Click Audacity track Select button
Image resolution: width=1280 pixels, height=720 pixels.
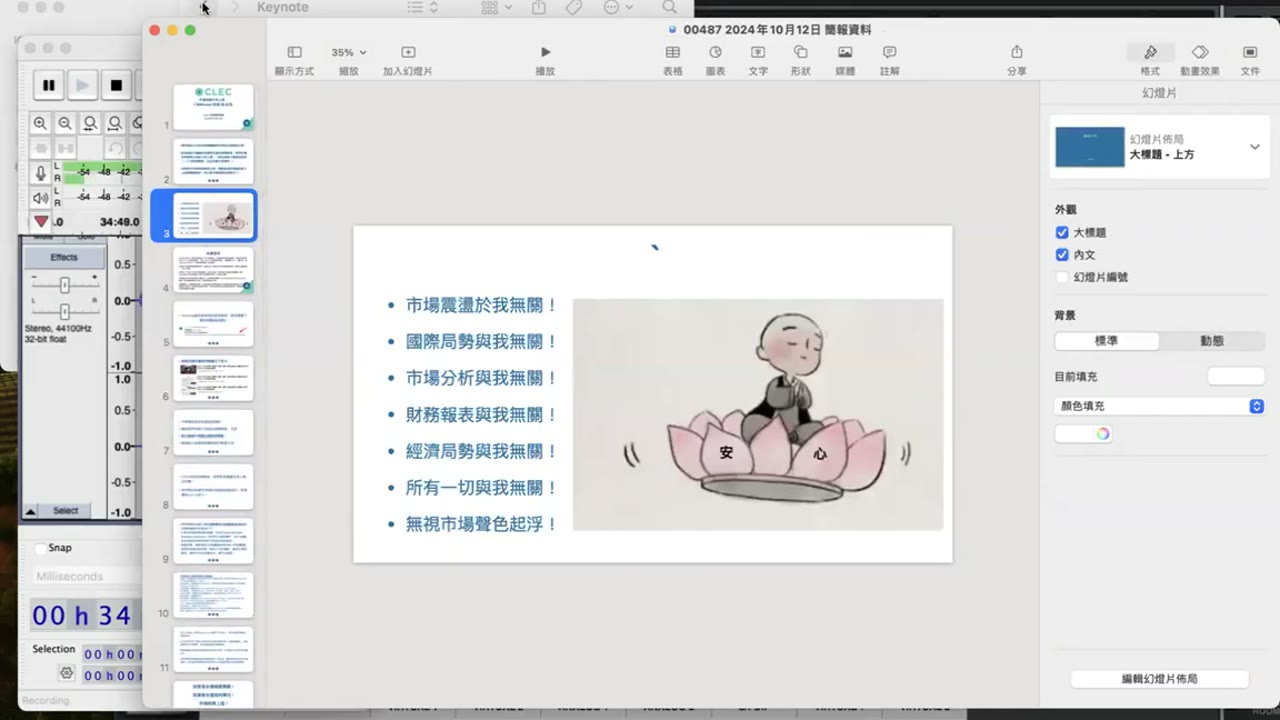(65, 511)
